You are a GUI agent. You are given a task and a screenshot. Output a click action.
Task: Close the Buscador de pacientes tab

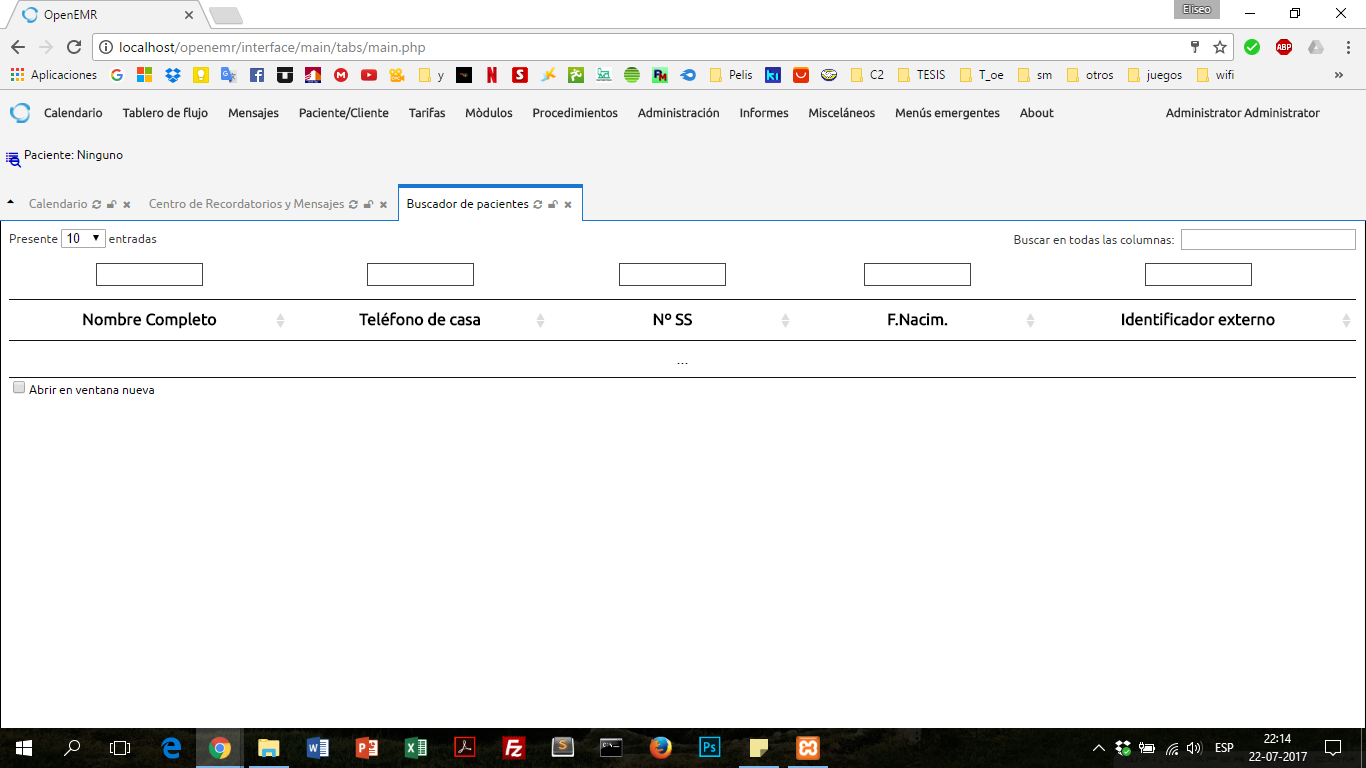coord(568,204)
